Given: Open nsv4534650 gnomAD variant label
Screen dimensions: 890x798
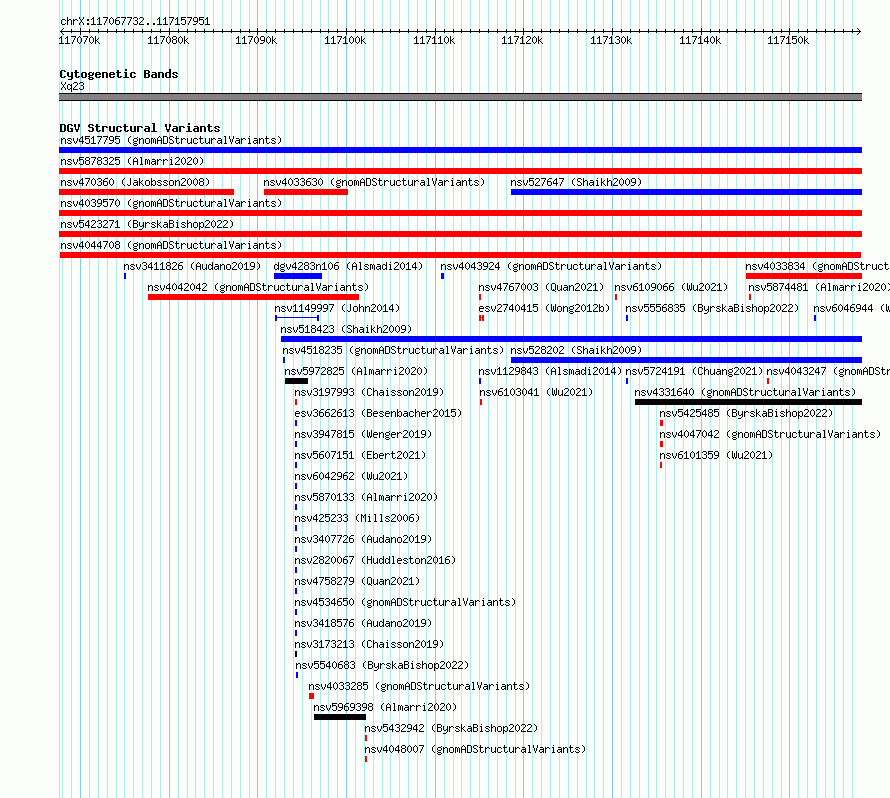Looking at the screenshot, I should click(405, 602).
